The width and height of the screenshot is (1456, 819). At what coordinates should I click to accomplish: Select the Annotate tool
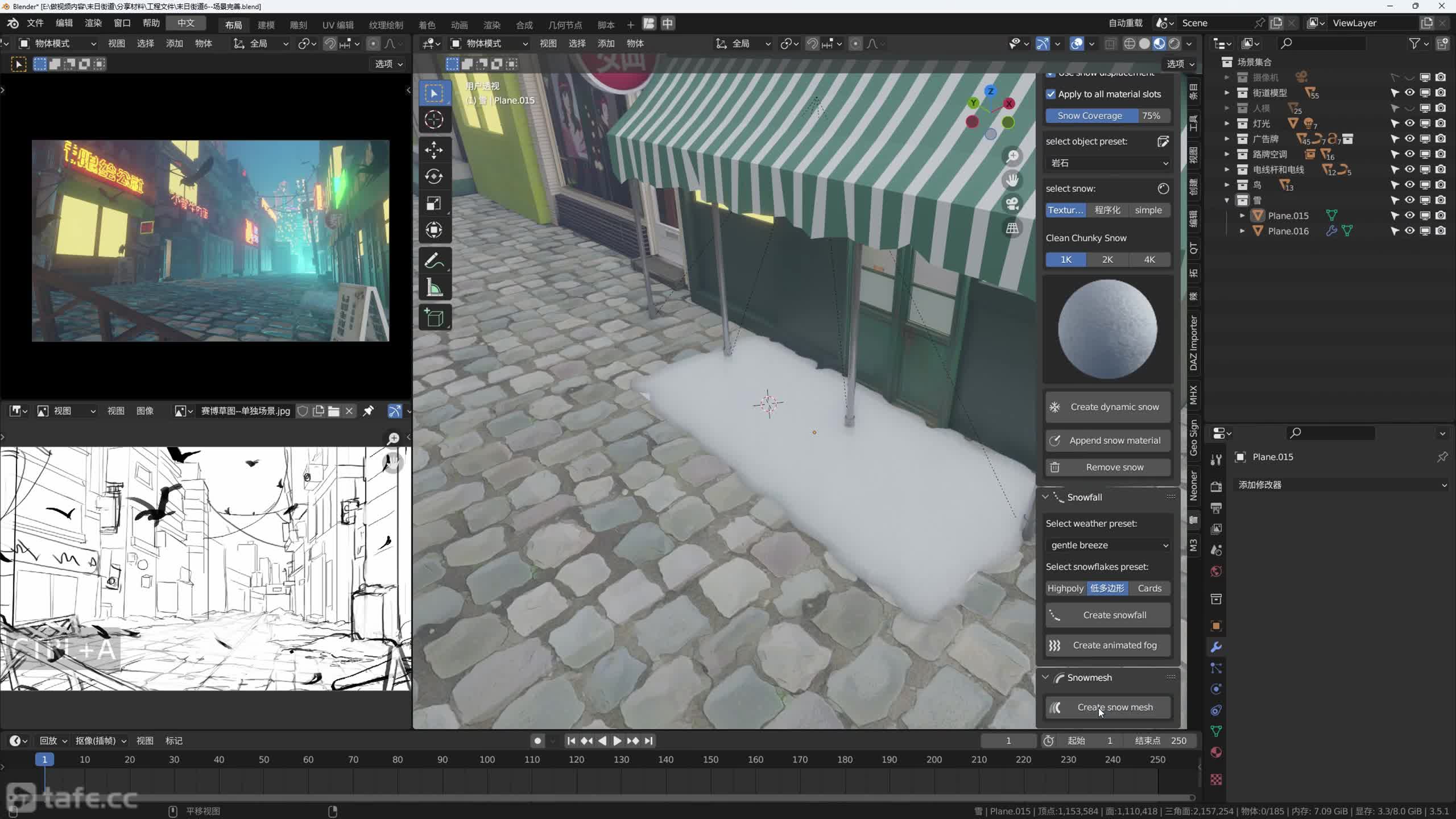(x=434, y=261)
